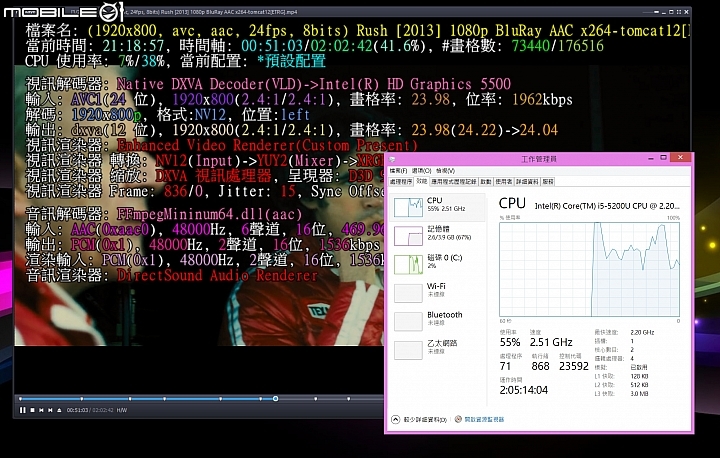Select the CPU 55% 2.51 GHz resource entry
Image resolution: width=720 pixels, height=458 pixels.
pyautogui.click(x=438, y=207)
